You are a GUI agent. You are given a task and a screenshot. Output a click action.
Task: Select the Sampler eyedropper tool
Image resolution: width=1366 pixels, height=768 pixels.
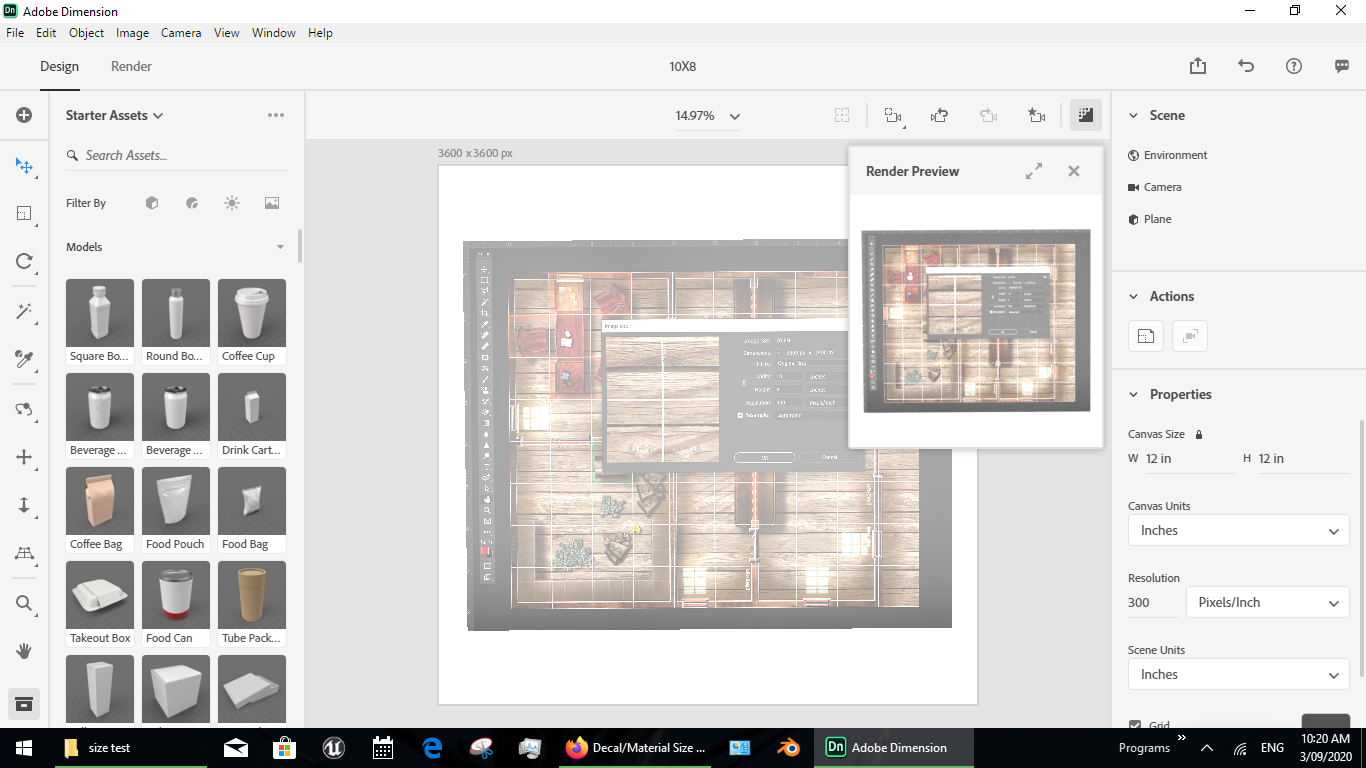24,359
